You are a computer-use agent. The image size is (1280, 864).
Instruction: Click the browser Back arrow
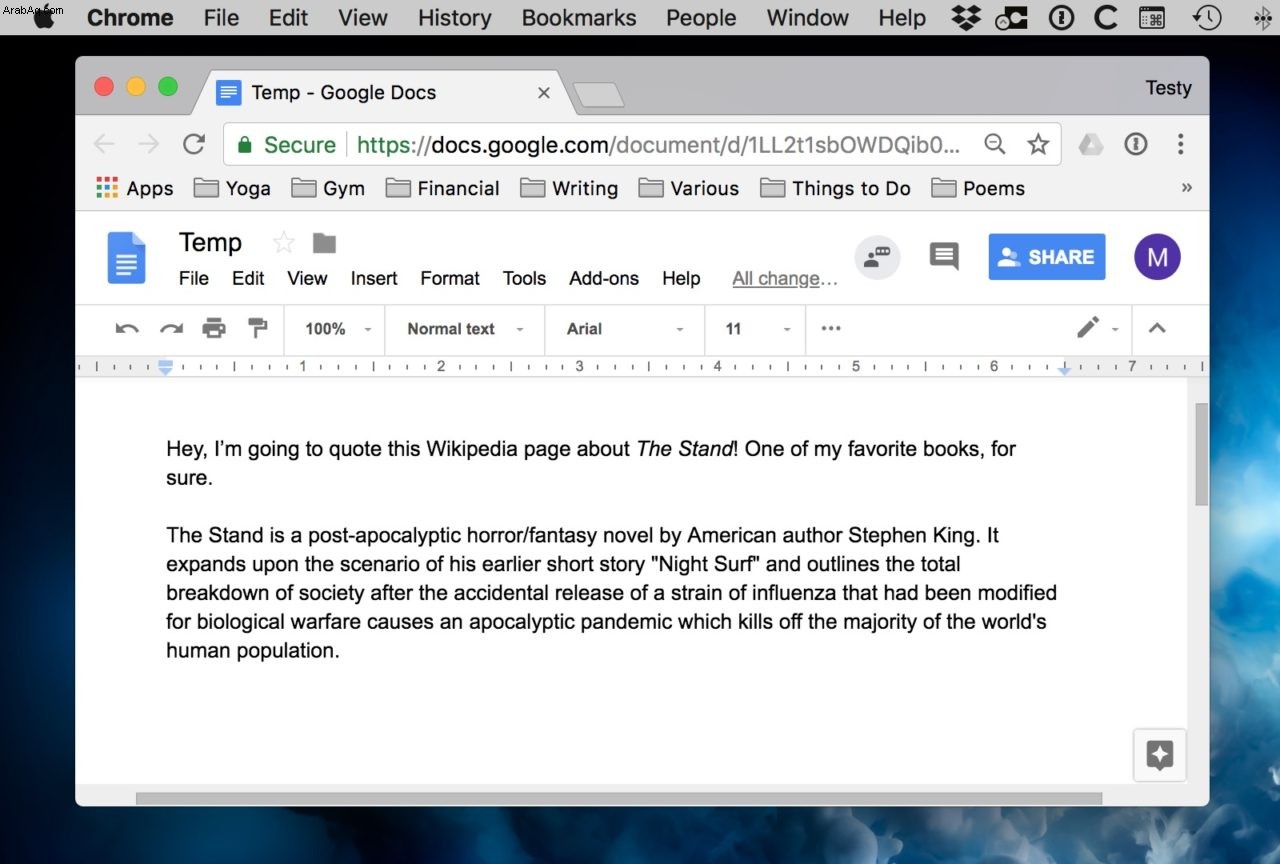[104, 144]
